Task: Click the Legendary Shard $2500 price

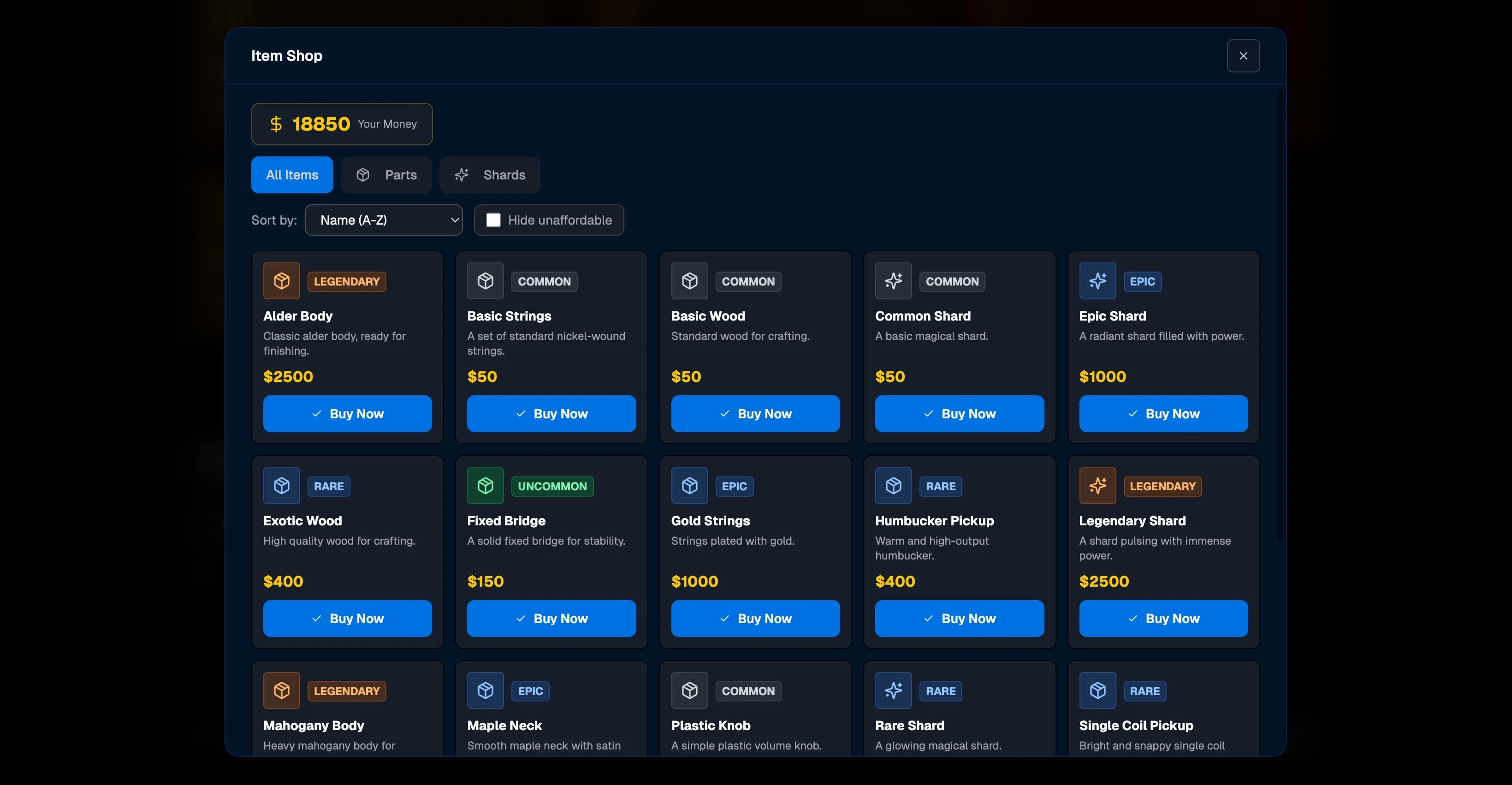Action: click(1104, 581)
